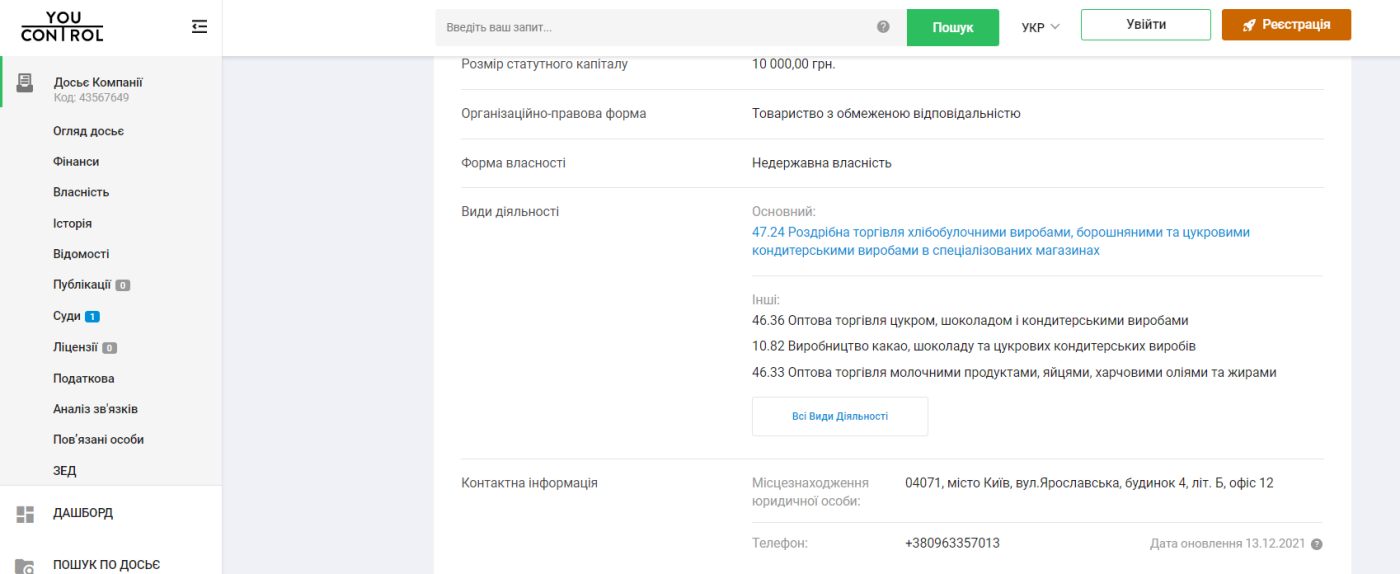Image resolution: width=1400 pixels, height=574 pixels.
Task: Click activity 10.82 Виробництво какао
Action: (974, 346)
